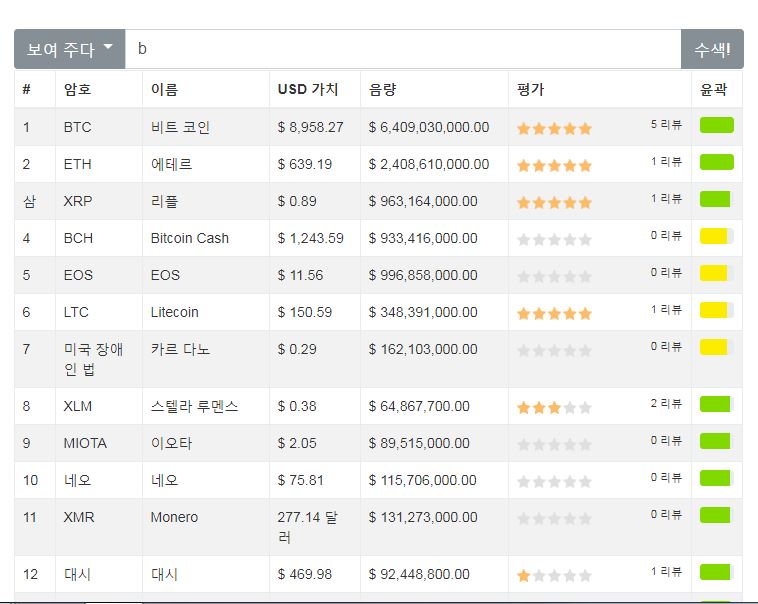The width and height of the screenshot is (758, 604).
Task: Click the empty stars for EOS
Action: point(554,276)
